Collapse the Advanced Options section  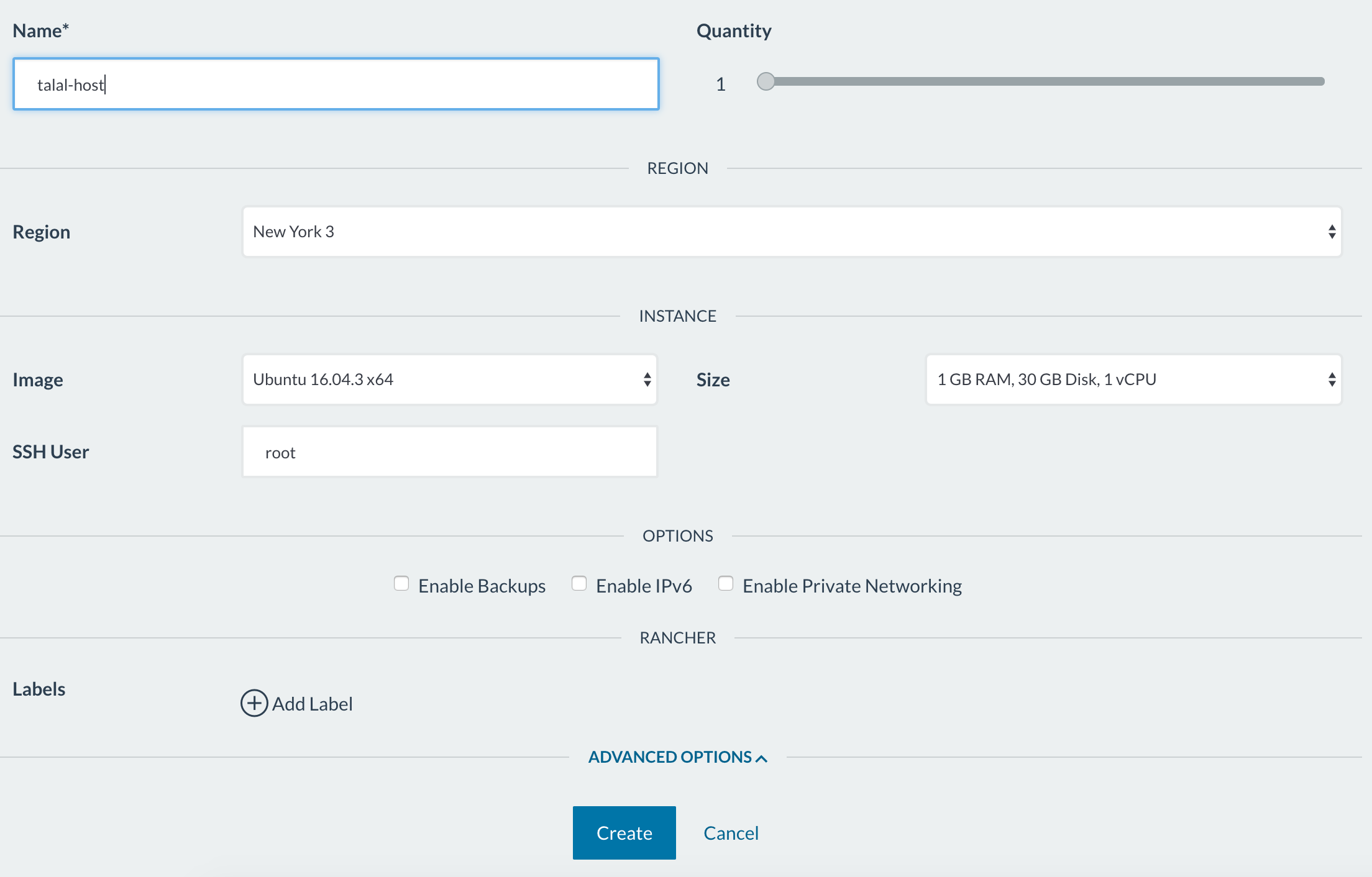coord(670,757)
